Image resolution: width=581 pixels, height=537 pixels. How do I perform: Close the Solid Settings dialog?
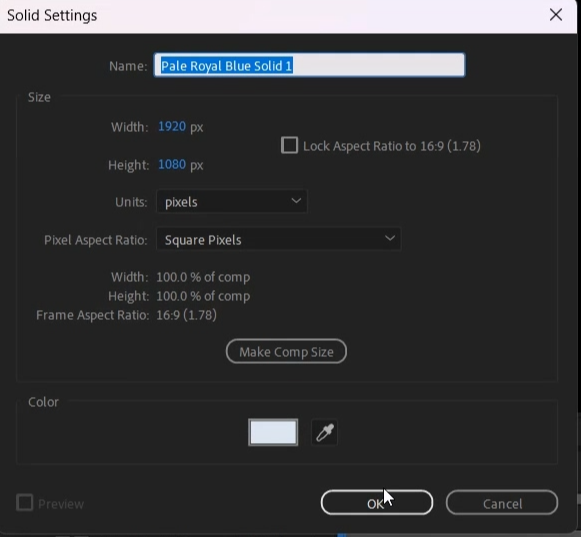tap(556, 15)
